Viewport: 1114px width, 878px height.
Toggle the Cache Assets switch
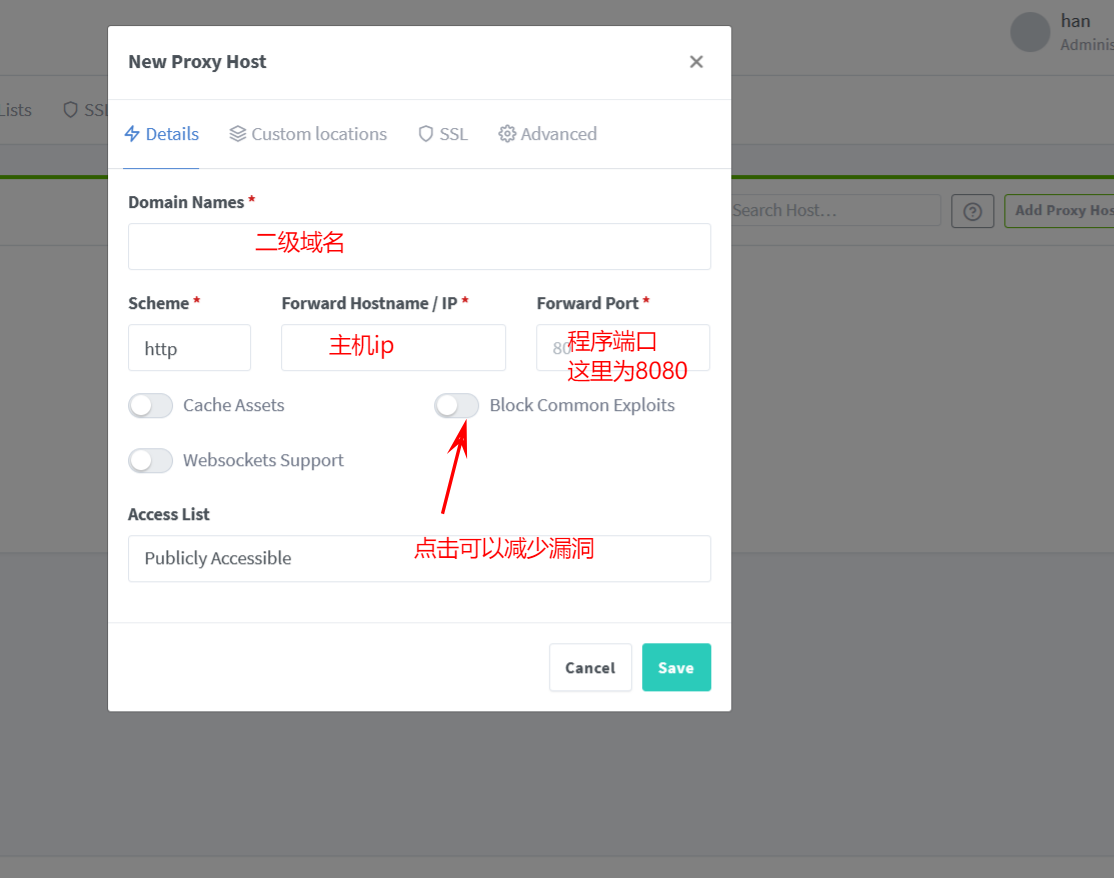(151, 406)
